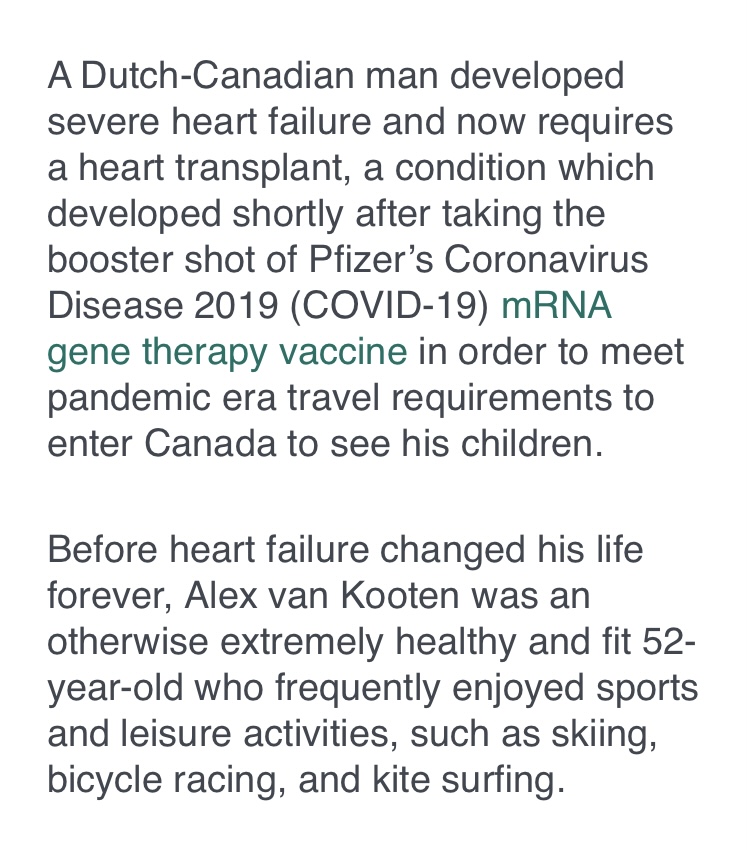Click the word 'Coronavirus' in first paragraph
This screenshot has width=749, height=850.
coord(546,259)
